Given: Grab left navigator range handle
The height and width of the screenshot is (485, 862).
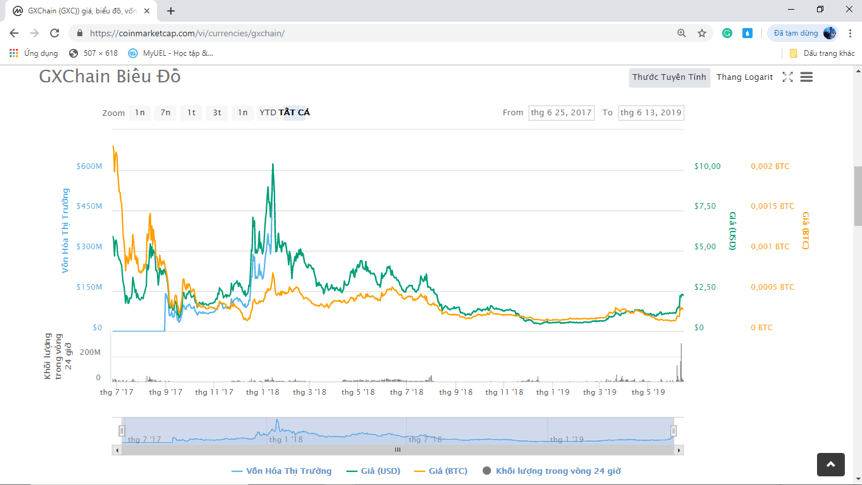Looking at the screenshot, I should pyautogui.click(x=122, y=431).
